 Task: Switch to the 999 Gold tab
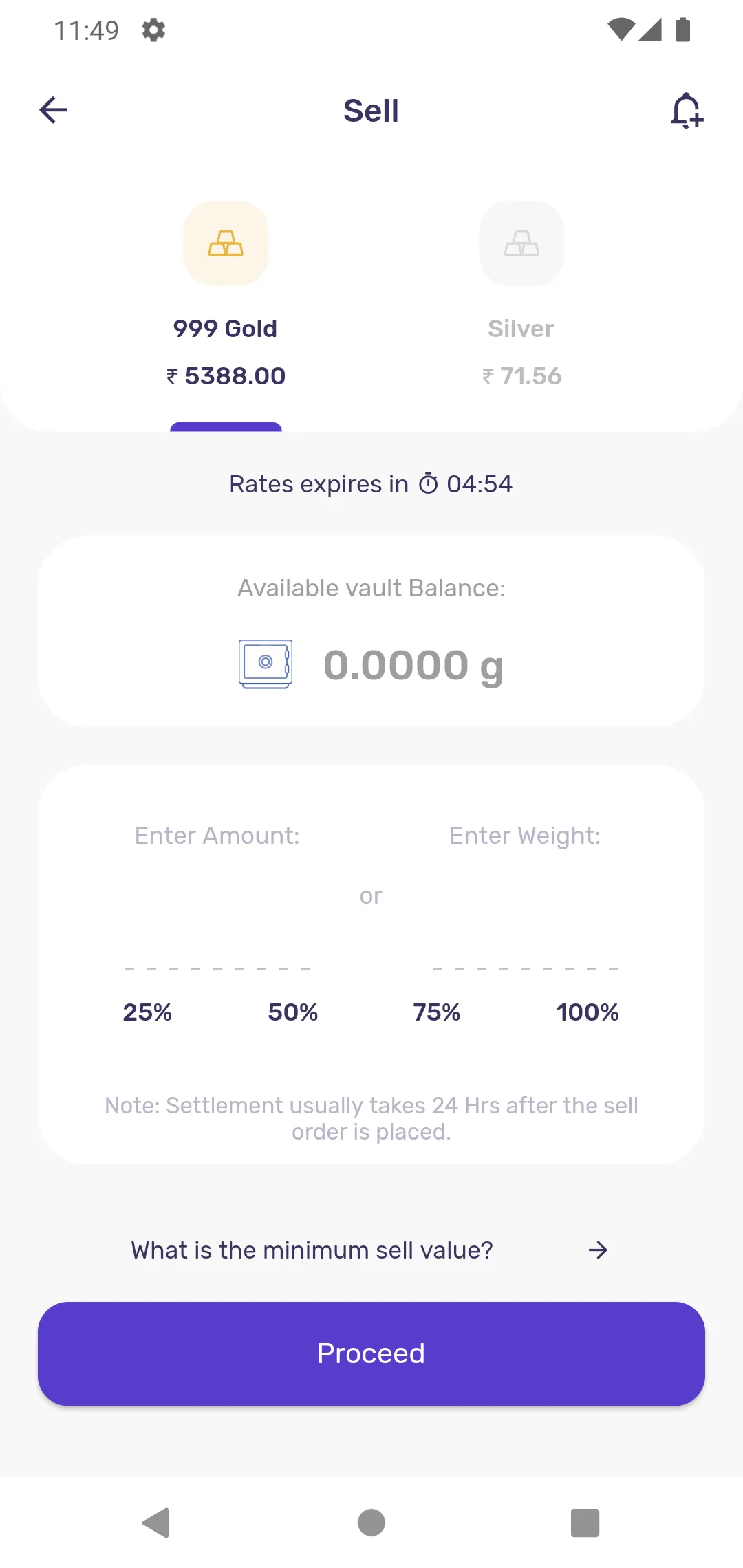coord(226,329)
